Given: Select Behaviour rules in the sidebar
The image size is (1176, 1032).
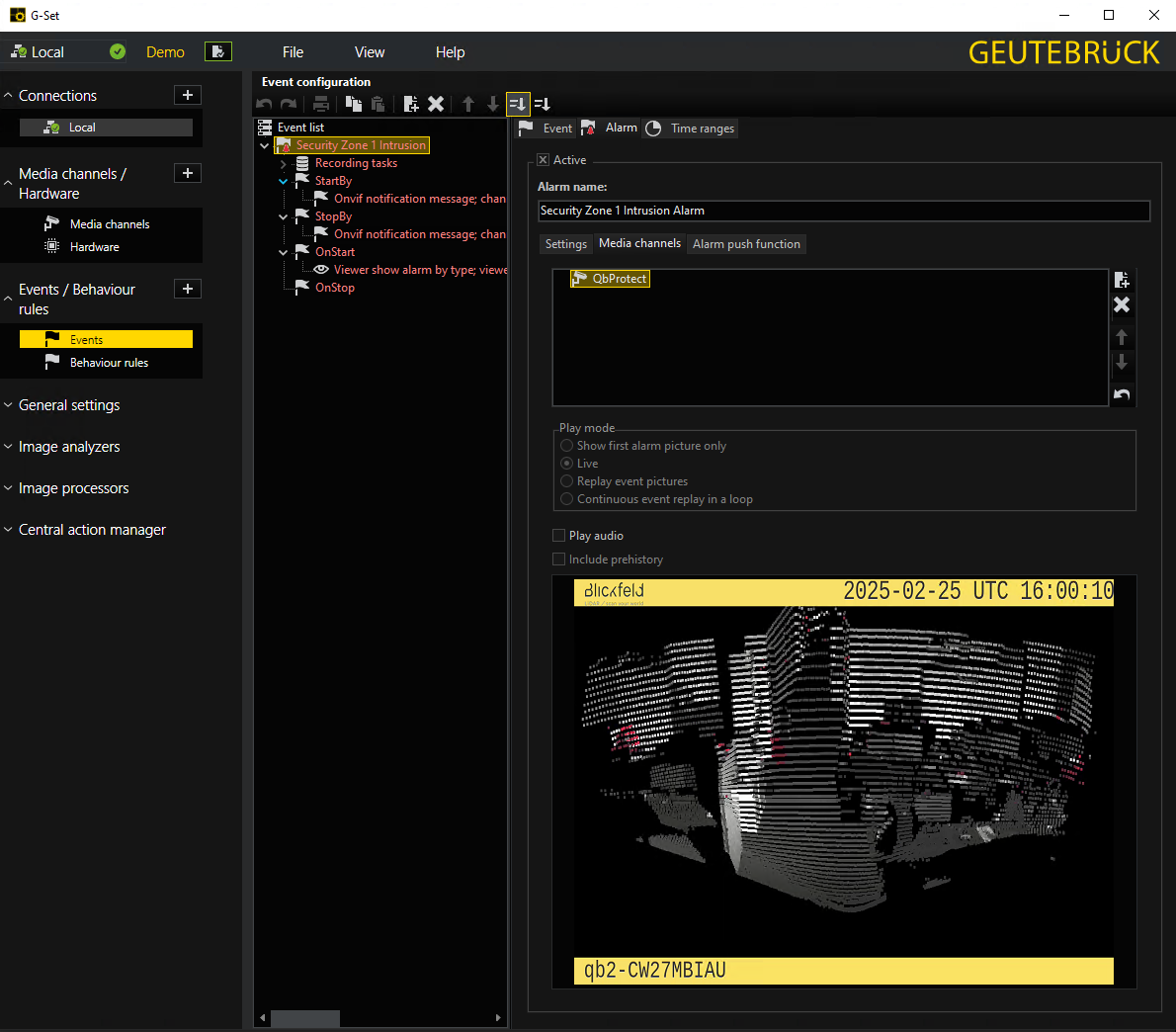Looking at the screenshot, I should point(109,363).
